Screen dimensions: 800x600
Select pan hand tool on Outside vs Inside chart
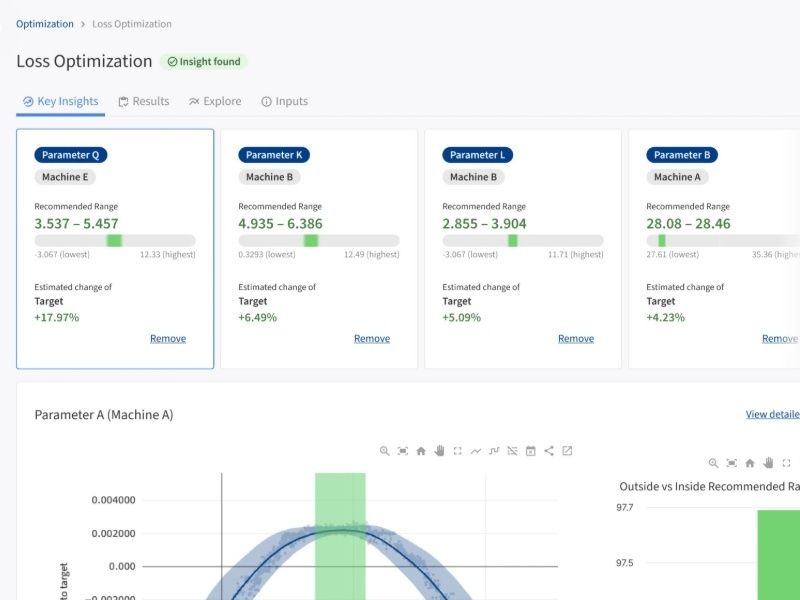pyautogui.click(x=768, y=463)
